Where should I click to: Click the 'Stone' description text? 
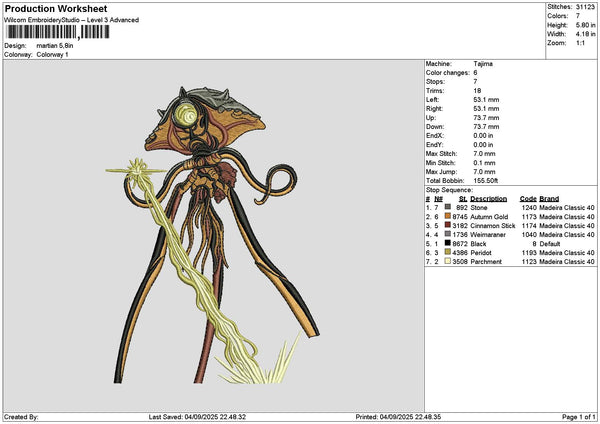pos(479,207)
